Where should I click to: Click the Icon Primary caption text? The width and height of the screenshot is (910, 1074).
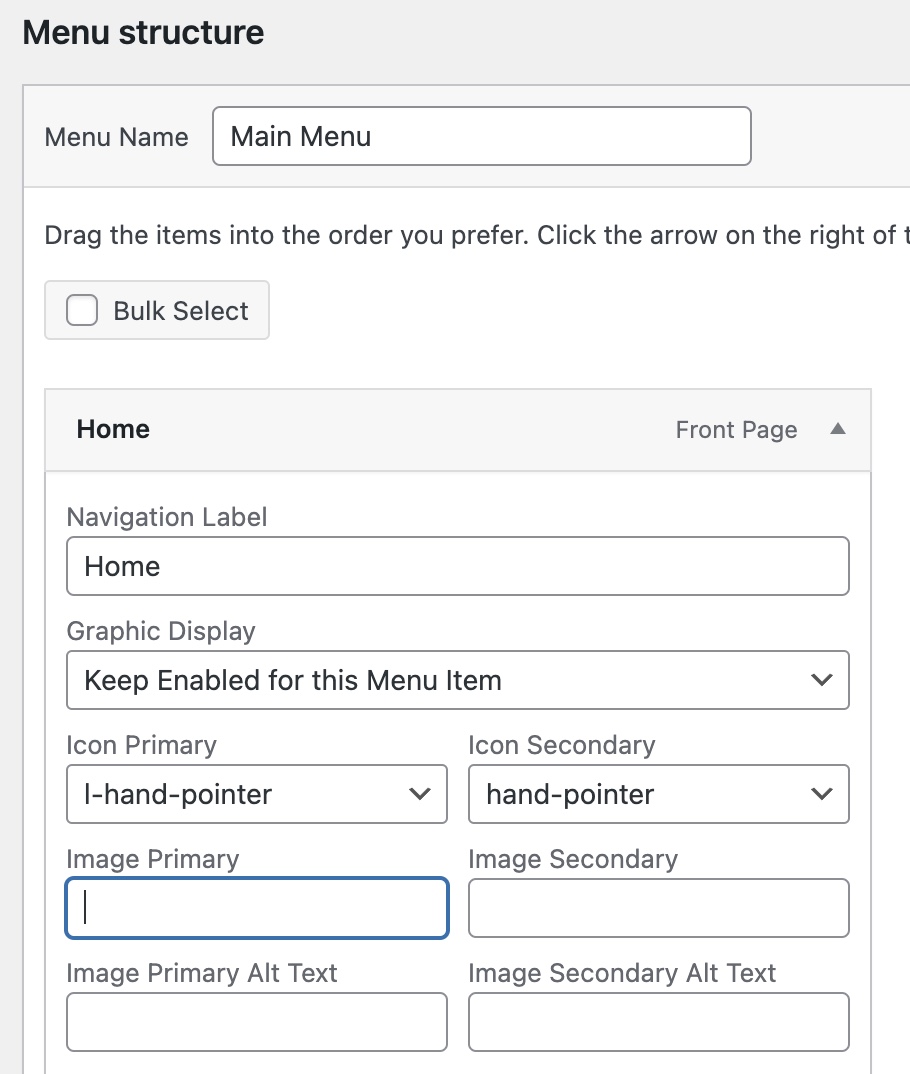click(x=141, y=745)
